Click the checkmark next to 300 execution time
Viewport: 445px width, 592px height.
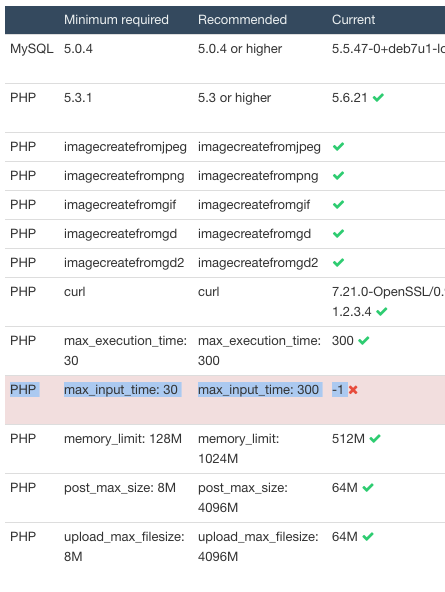[363, 341]
